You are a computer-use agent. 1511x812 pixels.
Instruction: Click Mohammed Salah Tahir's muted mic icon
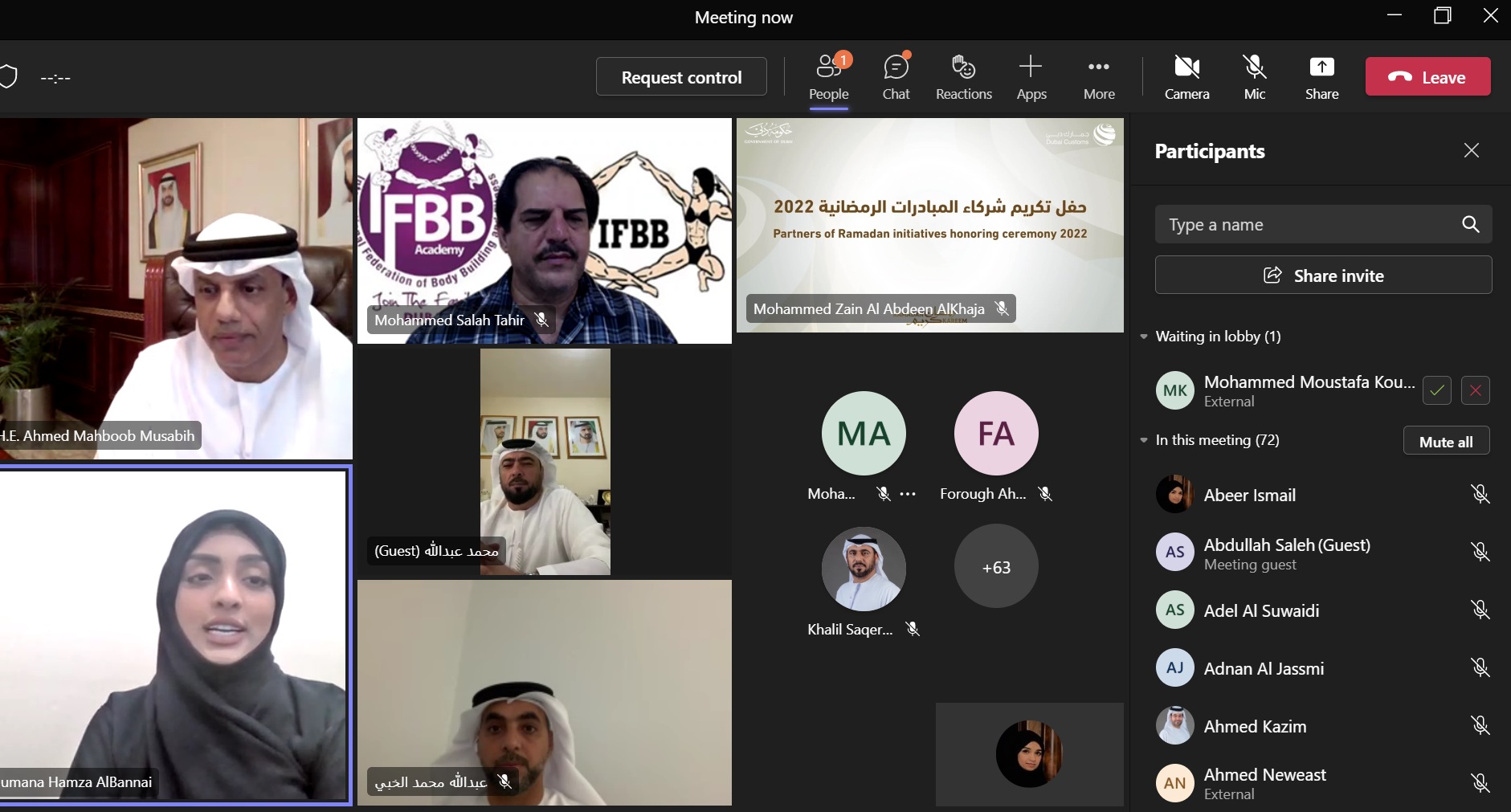click(x=542, y=320)
